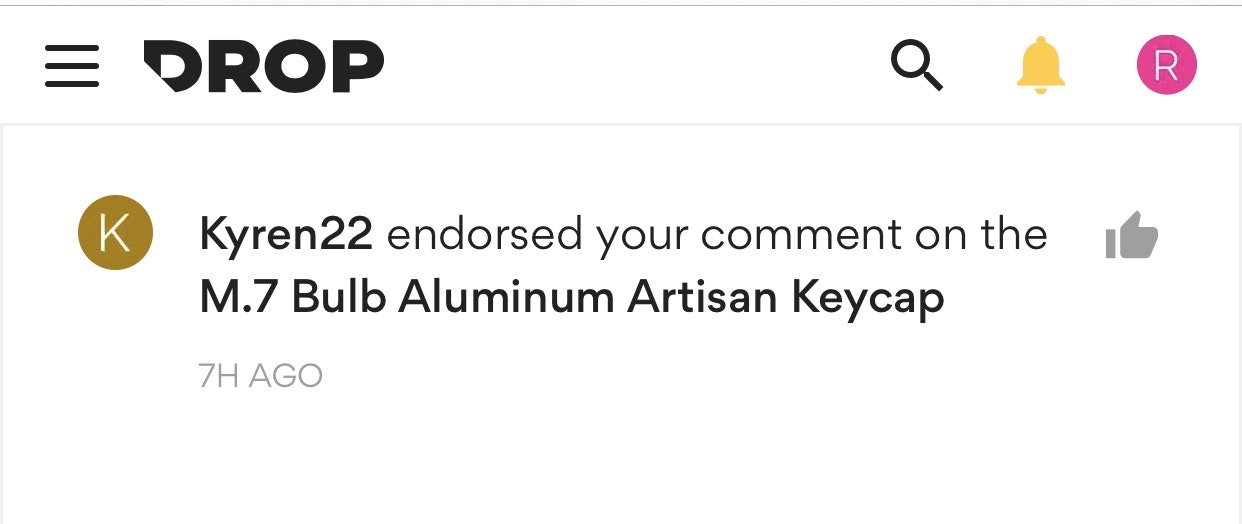Image resolution: width=1242 pixels, height=524 pixels.
Task: Click the white header space right of the DROP logo
Action: [630, 66]
